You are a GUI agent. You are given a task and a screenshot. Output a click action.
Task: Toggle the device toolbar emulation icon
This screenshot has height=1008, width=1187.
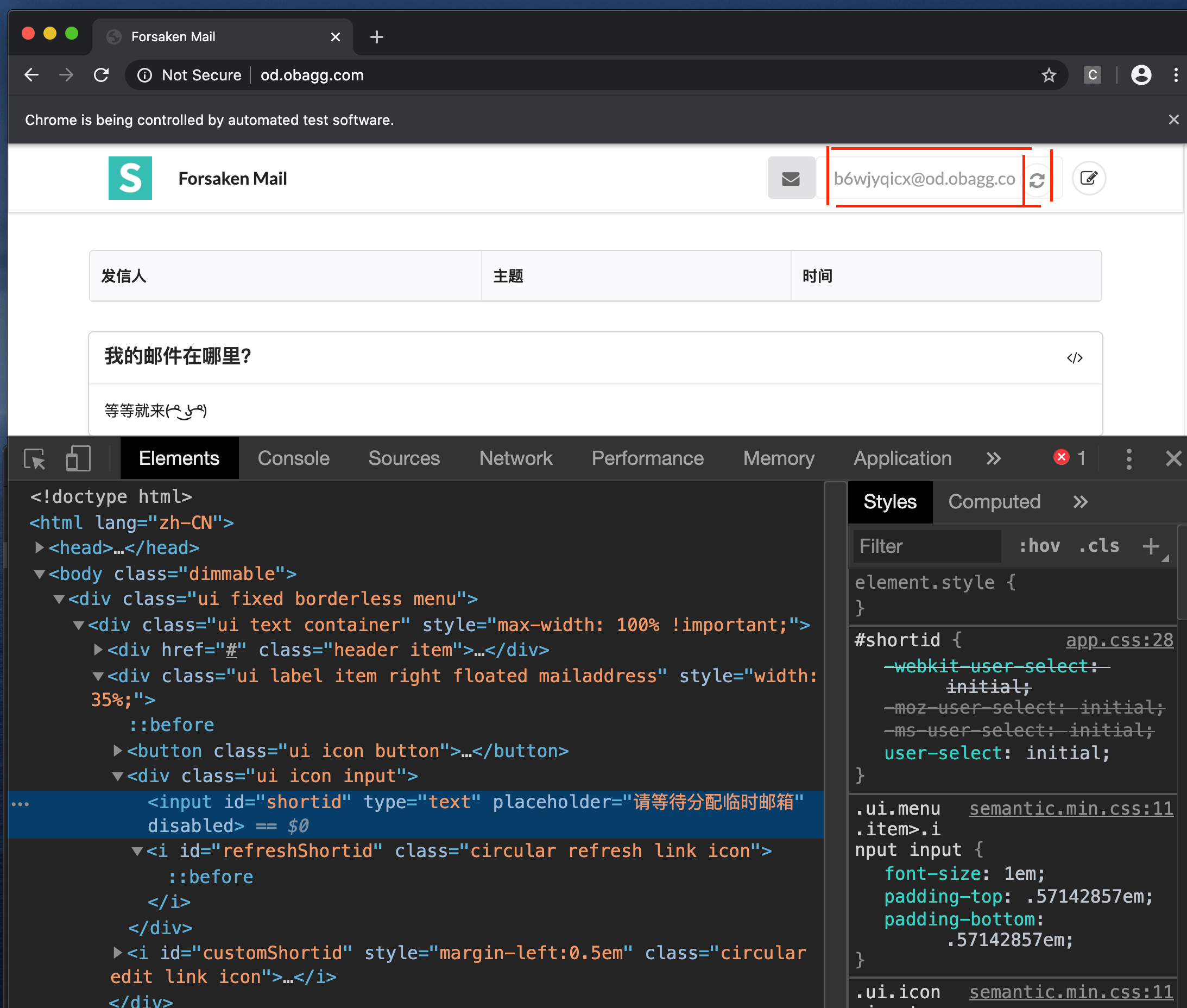[x=78, y=458]
